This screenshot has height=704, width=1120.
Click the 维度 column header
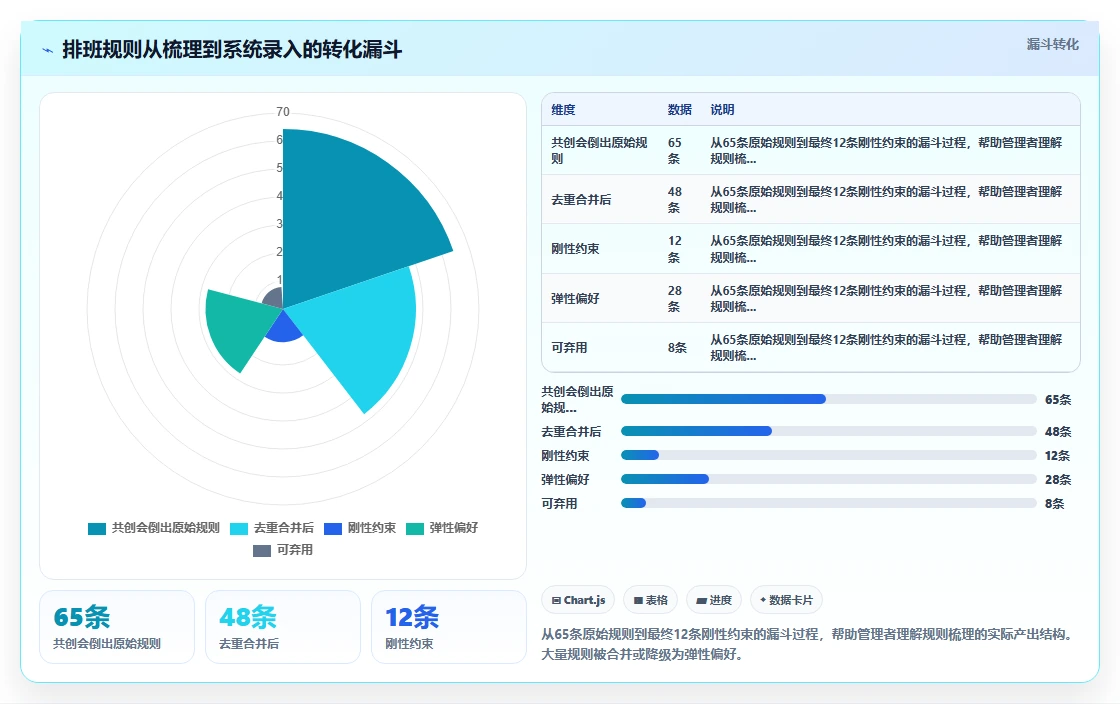(x=563, y=110)
